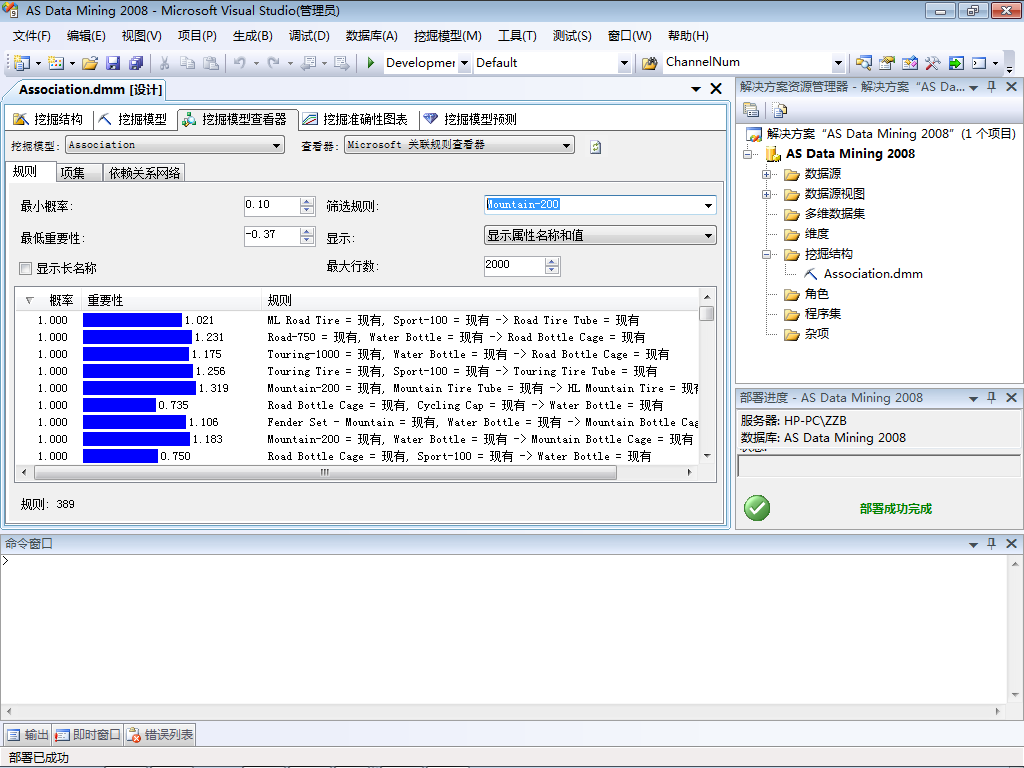This screenshot has width=1024, height=768.
Task: Expand the 数据源视图 tree node
Action: (767, 195)
